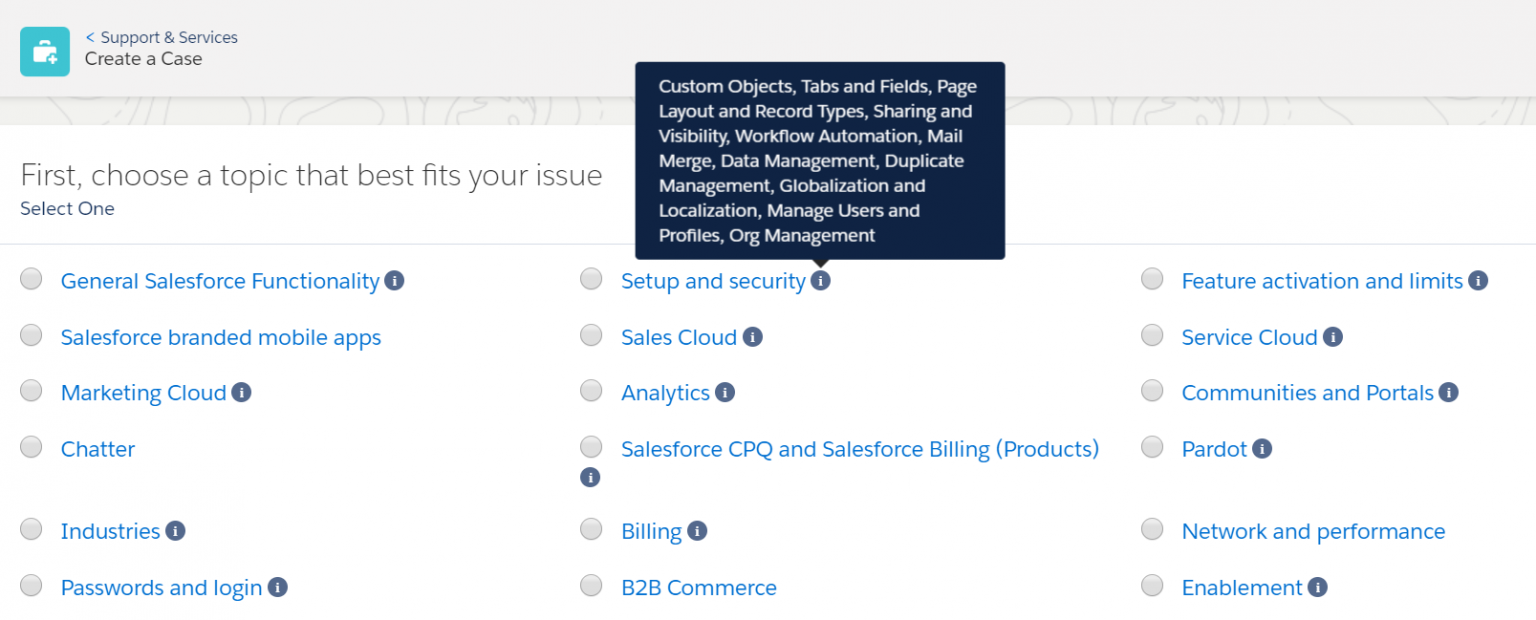The image size is (1536, 620).
Task: Click the Salesforce branded mobile apps link
Action: click(221, 337)
